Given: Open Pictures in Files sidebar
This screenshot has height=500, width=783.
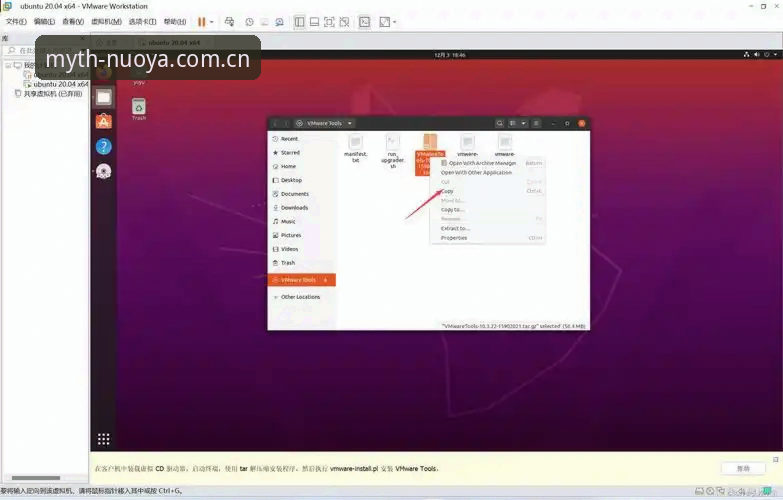Looking at the screenshot, I should [302, 235].
